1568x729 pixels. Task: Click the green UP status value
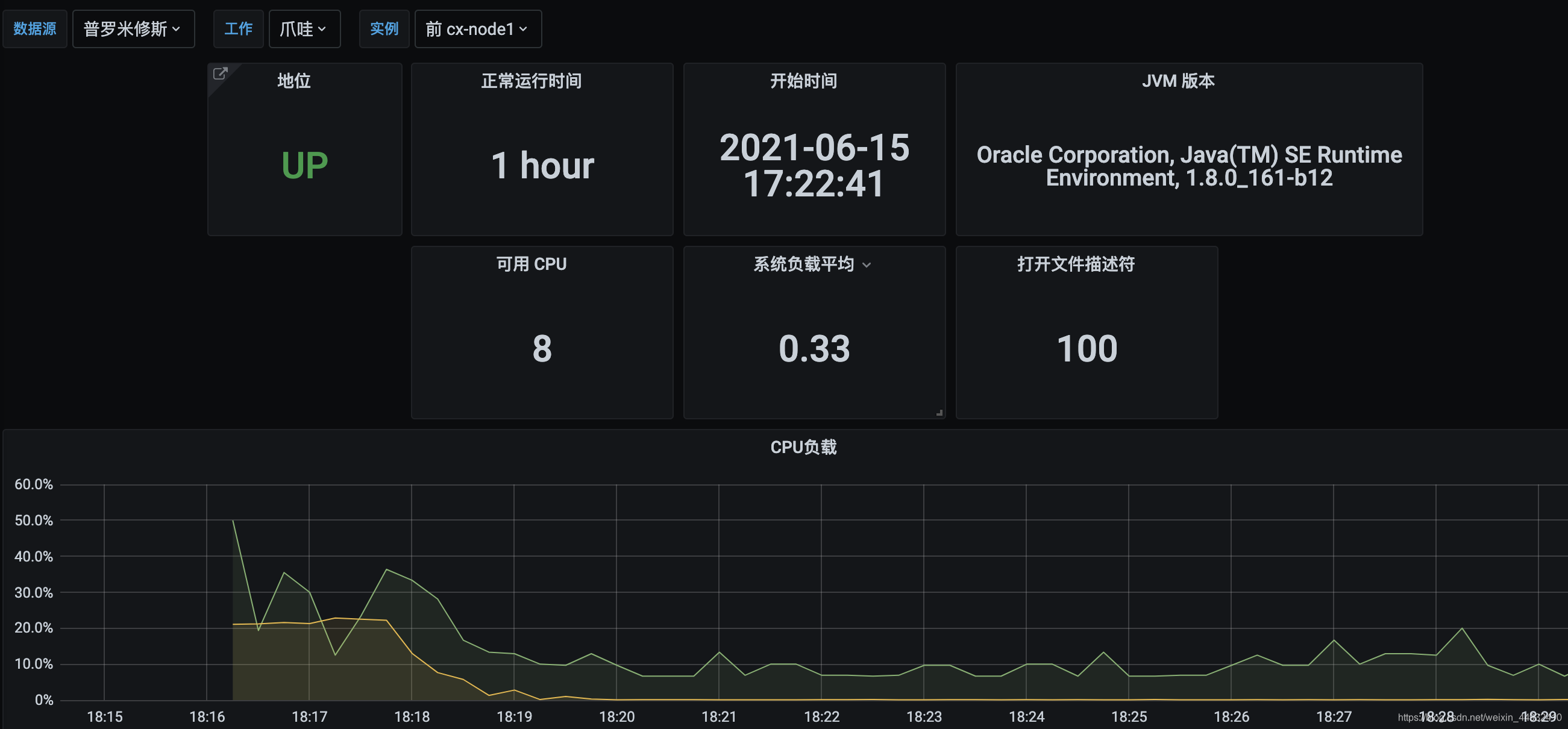[x=304, y=165]
